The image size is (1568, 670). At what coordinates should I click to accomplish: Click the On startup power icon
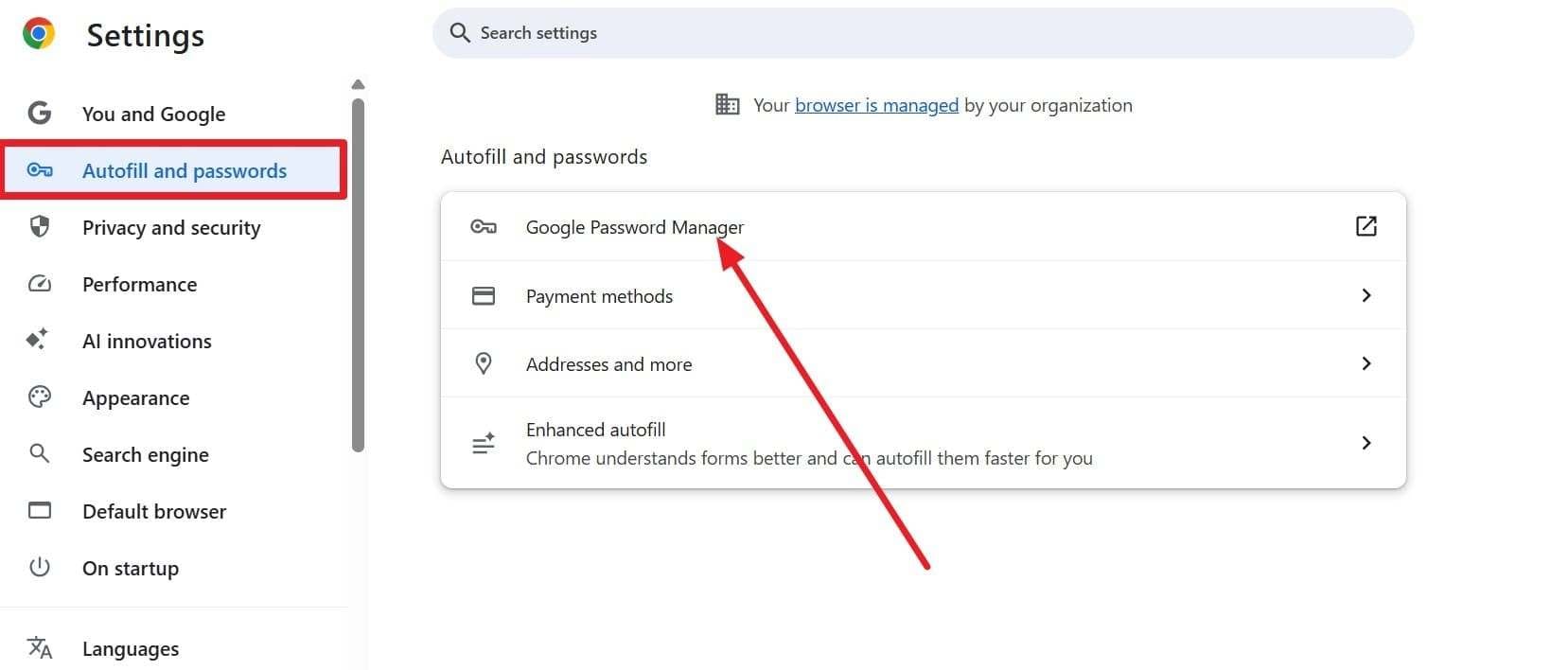point(39,567)
